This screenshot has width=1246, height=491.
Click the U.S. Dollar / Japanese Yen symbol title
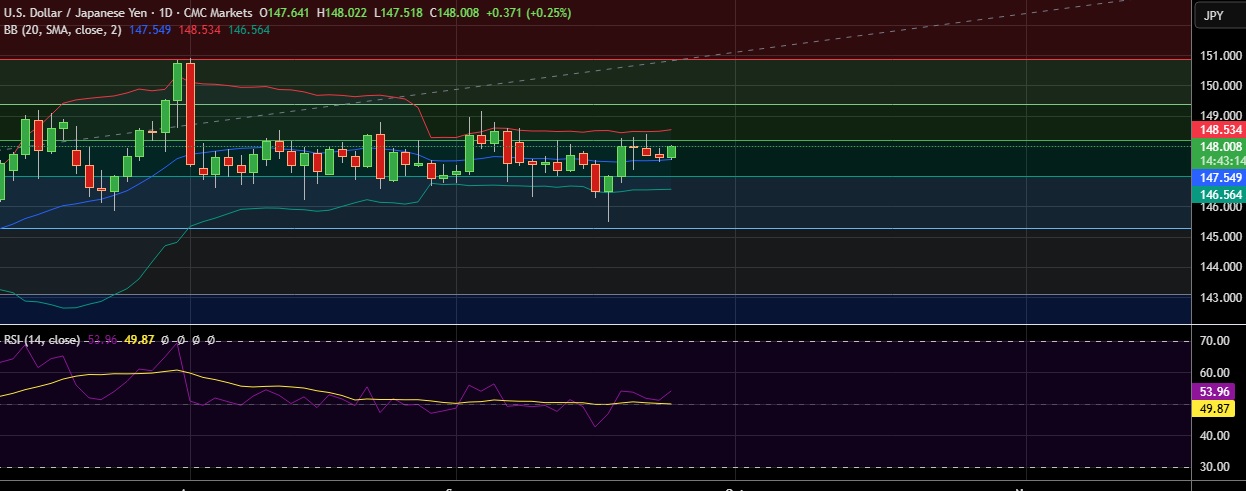76,13
